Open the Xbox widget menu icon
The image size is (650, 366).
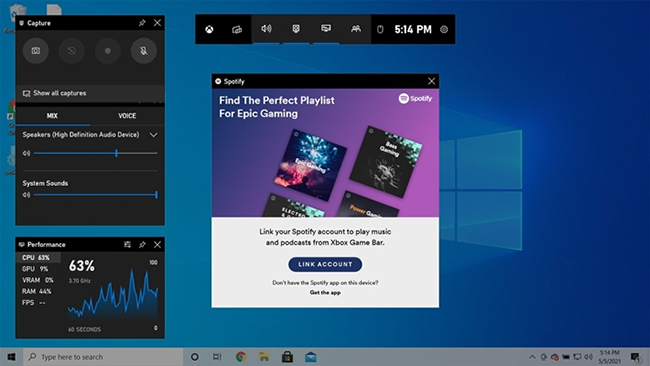pyautogui.click(x=209, y=29)
